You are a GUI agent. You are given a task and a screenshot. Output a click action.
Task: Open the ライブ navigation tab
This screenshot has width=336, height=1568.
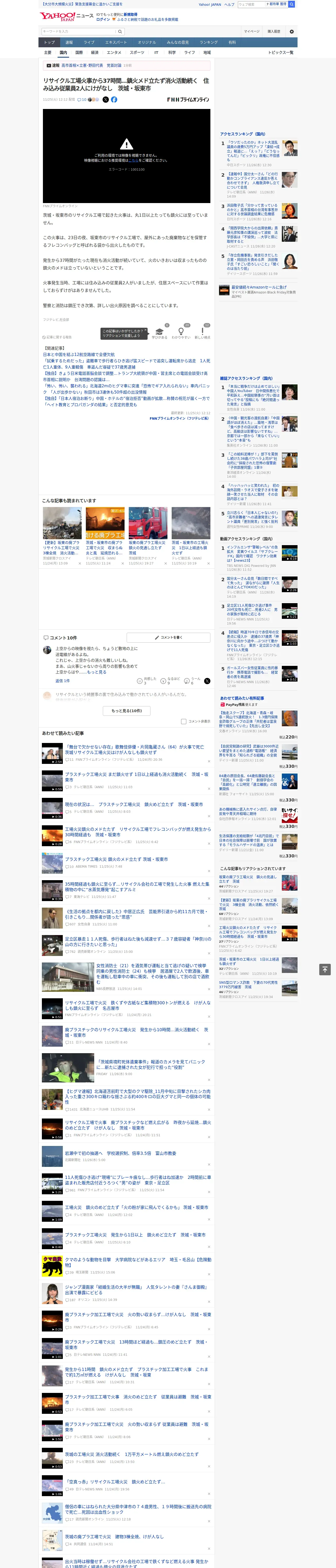point(89,42)
